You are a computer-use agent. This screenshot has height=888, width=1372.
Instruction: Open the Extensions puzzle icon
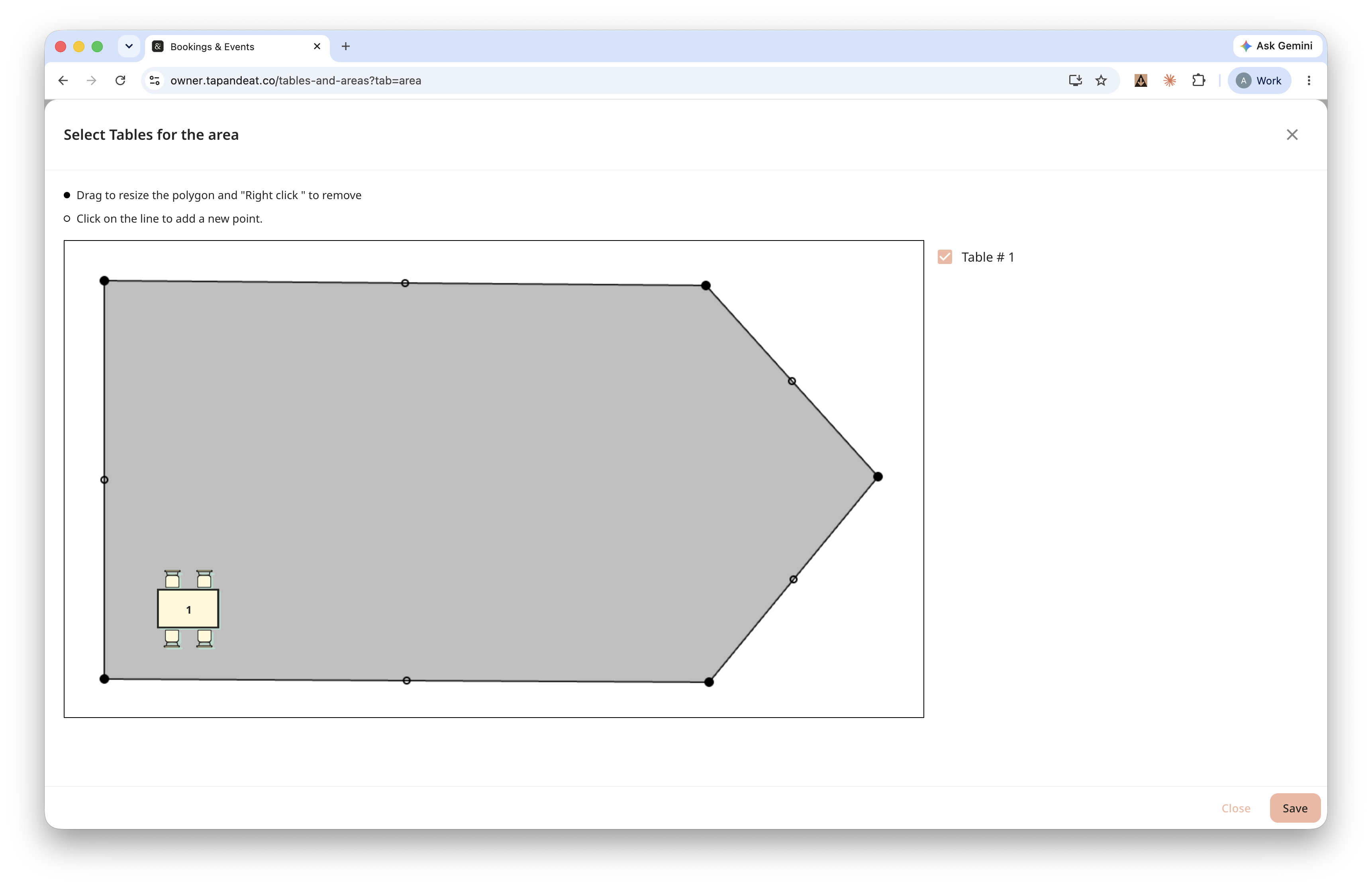pos(1198,81)
